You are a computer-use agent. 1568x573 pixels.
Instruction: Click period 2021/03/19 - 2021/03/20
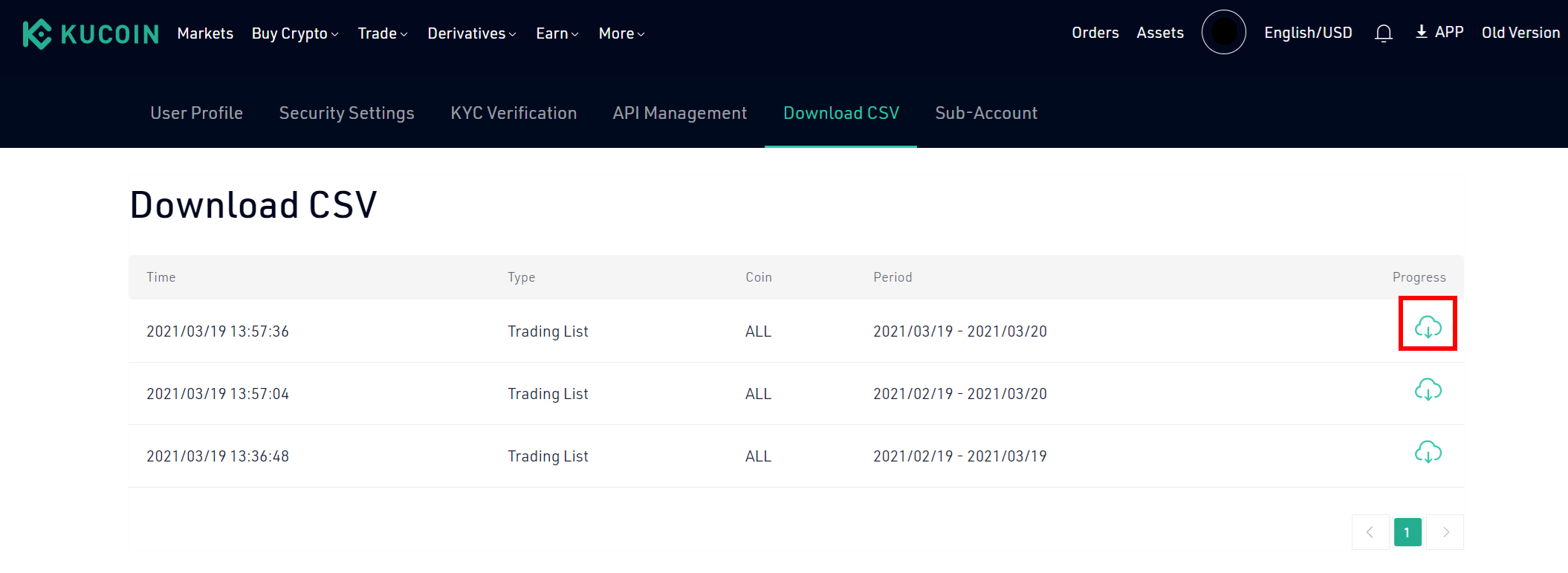click(960, 331)
